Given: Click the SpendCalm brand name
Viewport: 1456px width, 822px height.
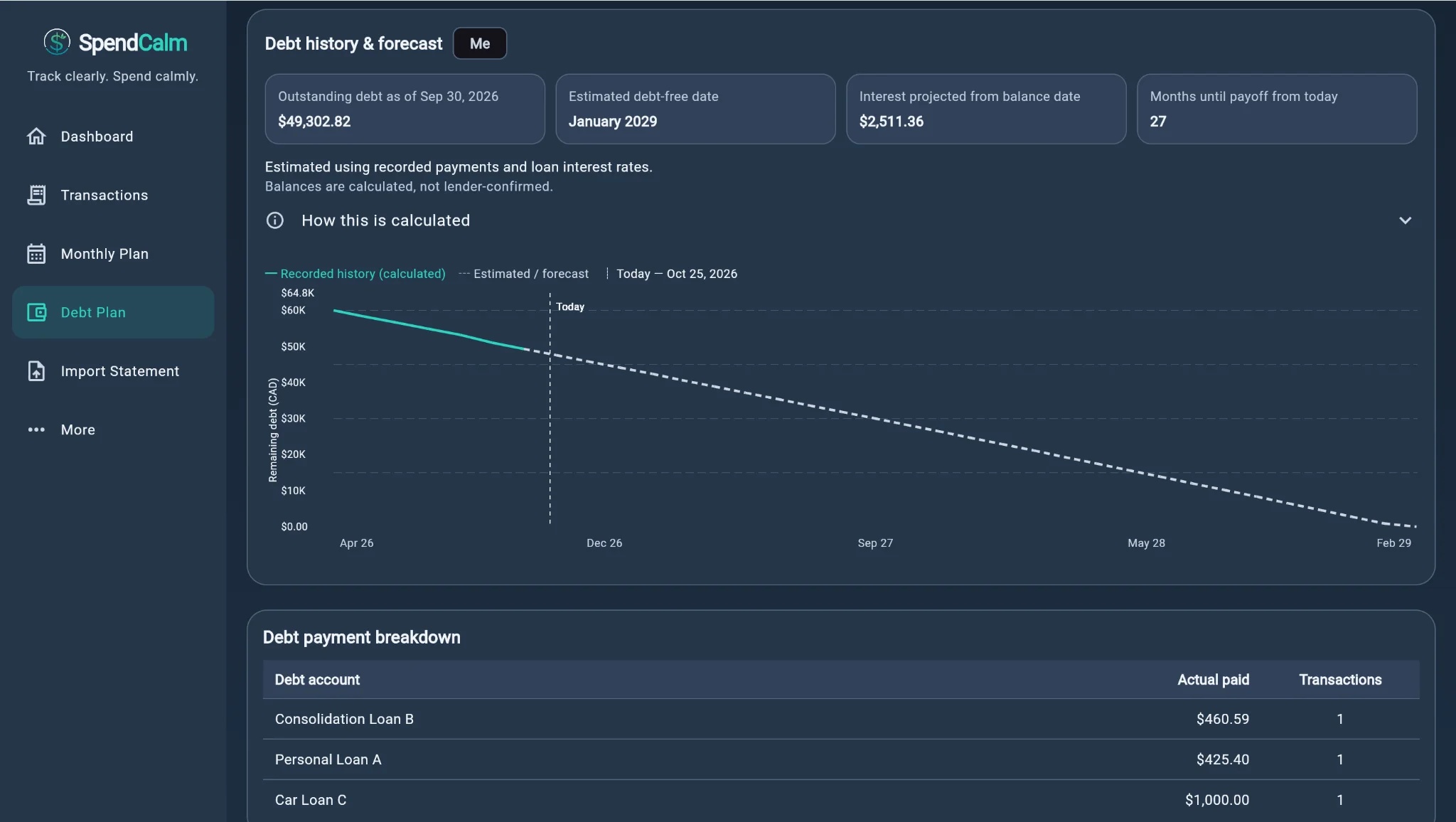Looking at the screenshot, I should pos(133,43).
